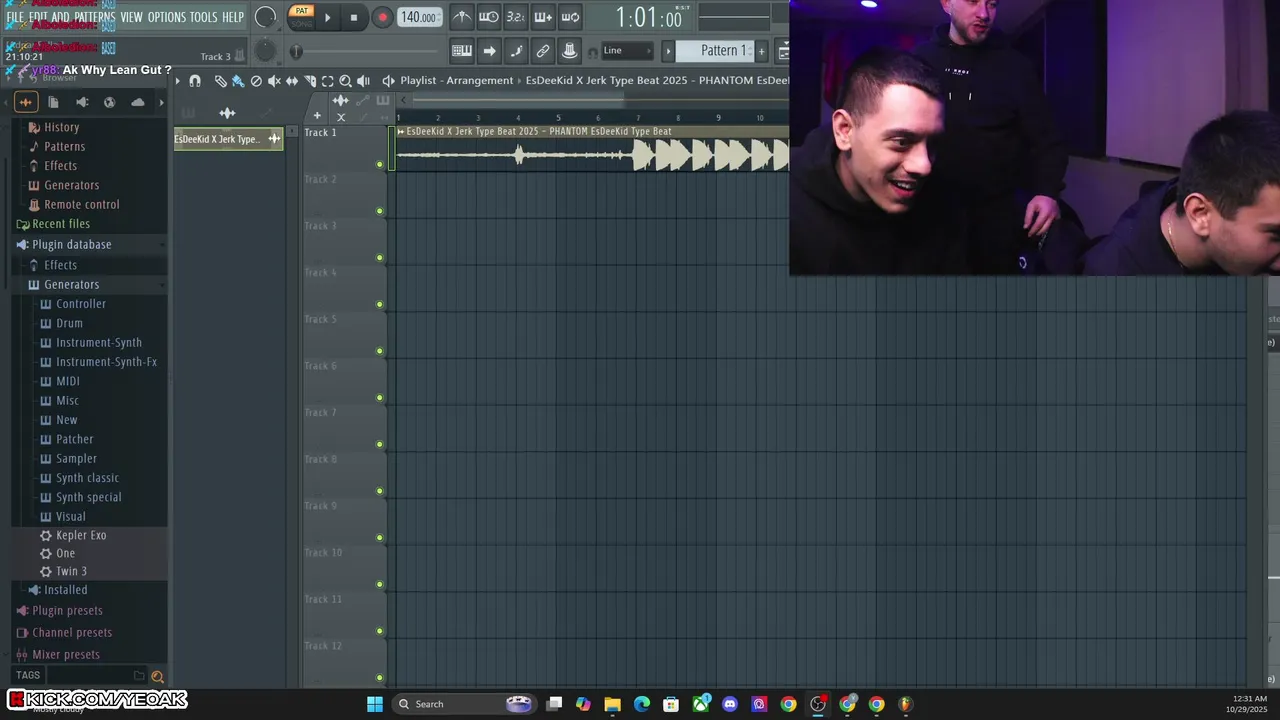Mute Track 2 via green light
The height and width of the screenshot is (720, 1280).
379,211
